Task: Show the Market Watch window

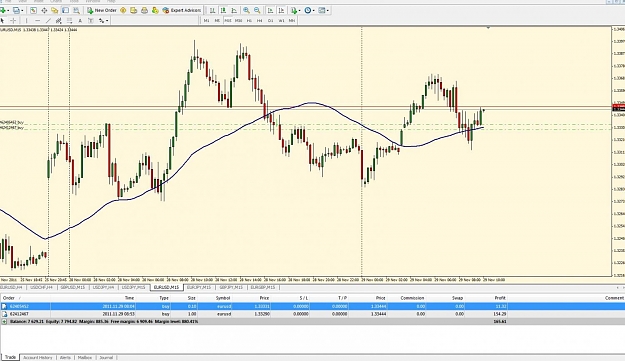Action: (33, 10)
